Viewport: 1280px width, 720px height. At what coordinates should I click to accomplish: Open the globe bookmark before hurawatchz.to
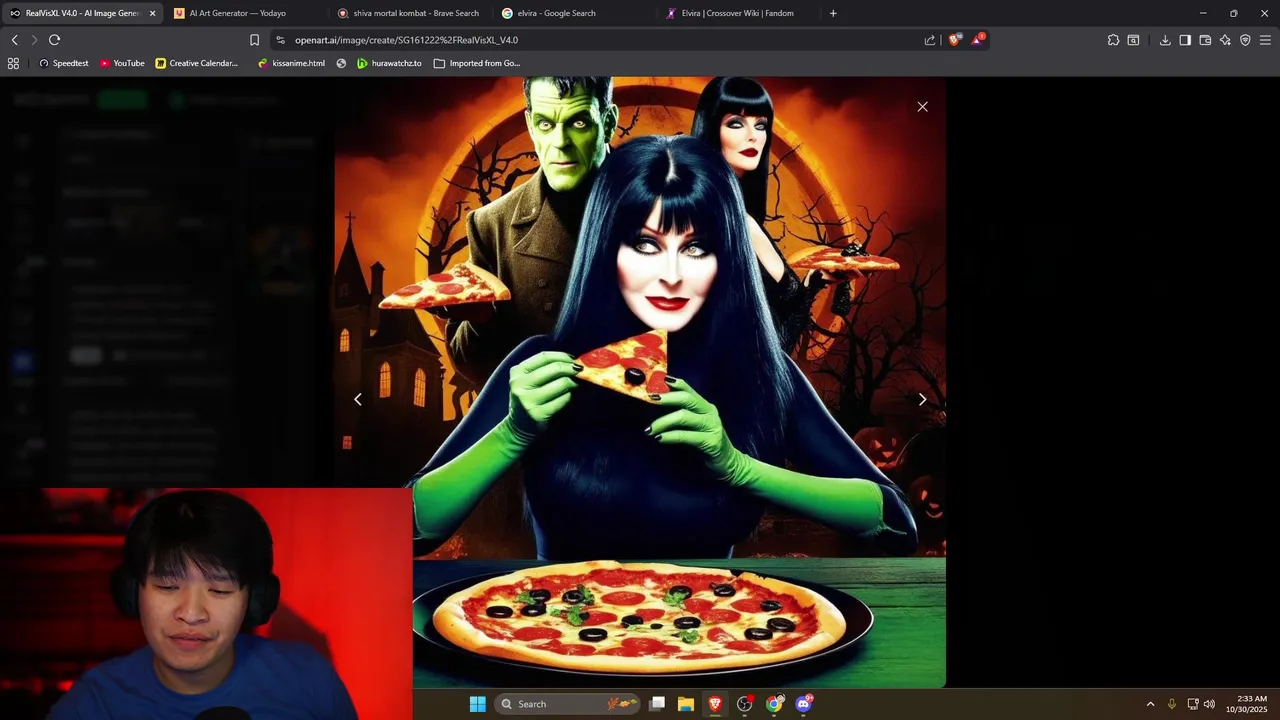[341, 63]
